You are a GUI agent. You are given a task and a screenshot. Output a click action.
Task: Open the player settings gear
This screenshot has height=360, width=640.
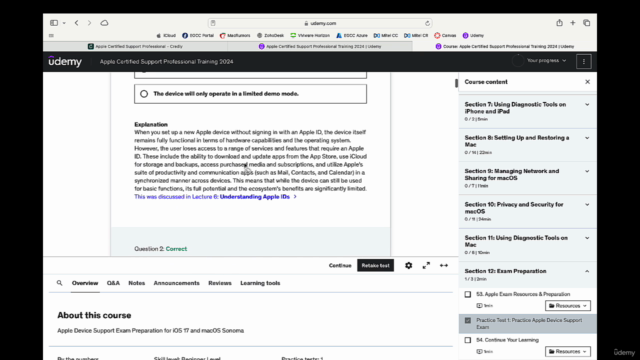[x=409, y=266]
